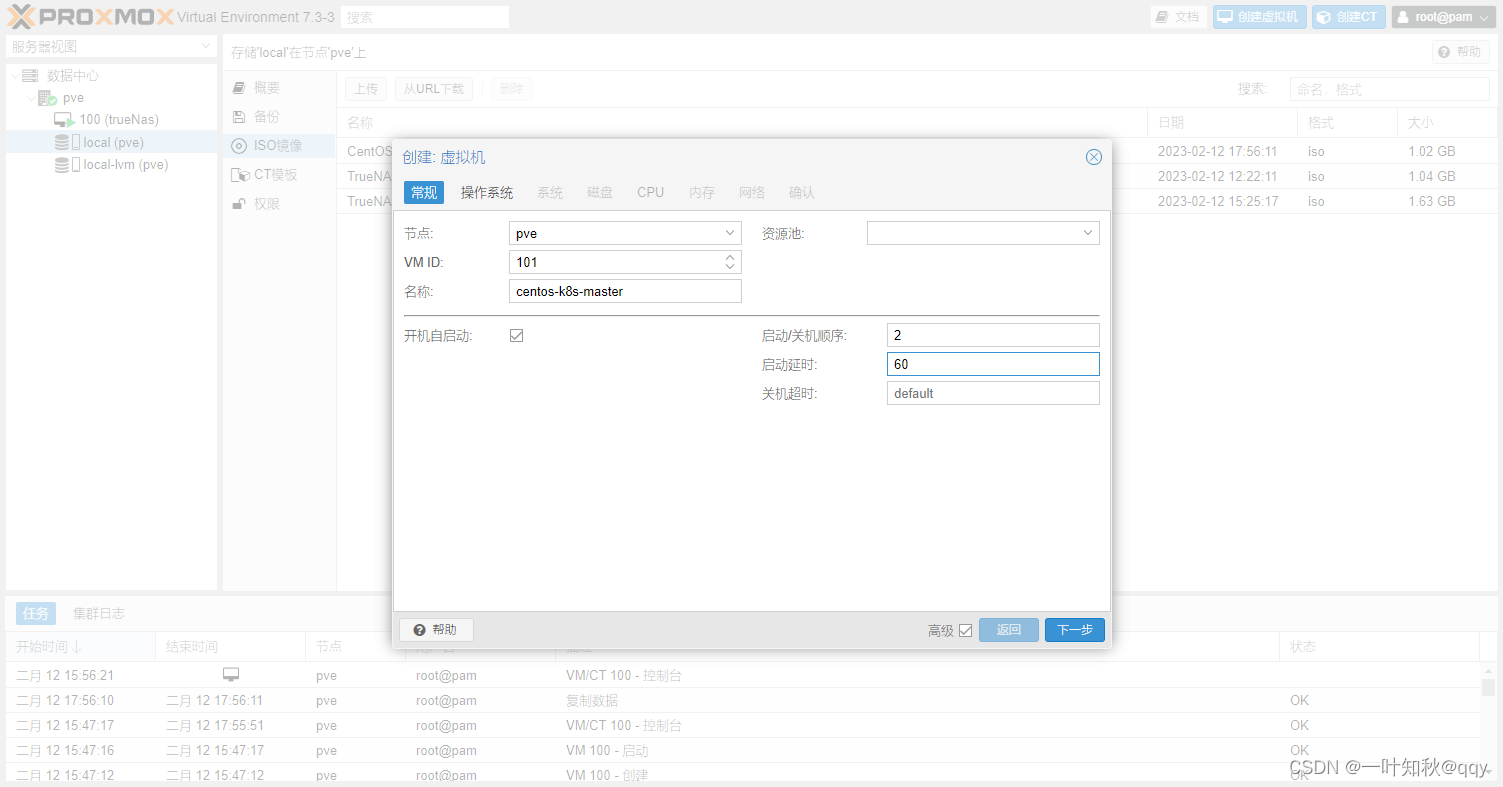Select local-lvm (pve) storage in tree
The width and height of the screenshot is (1503, 787).
tap(125, 165)
